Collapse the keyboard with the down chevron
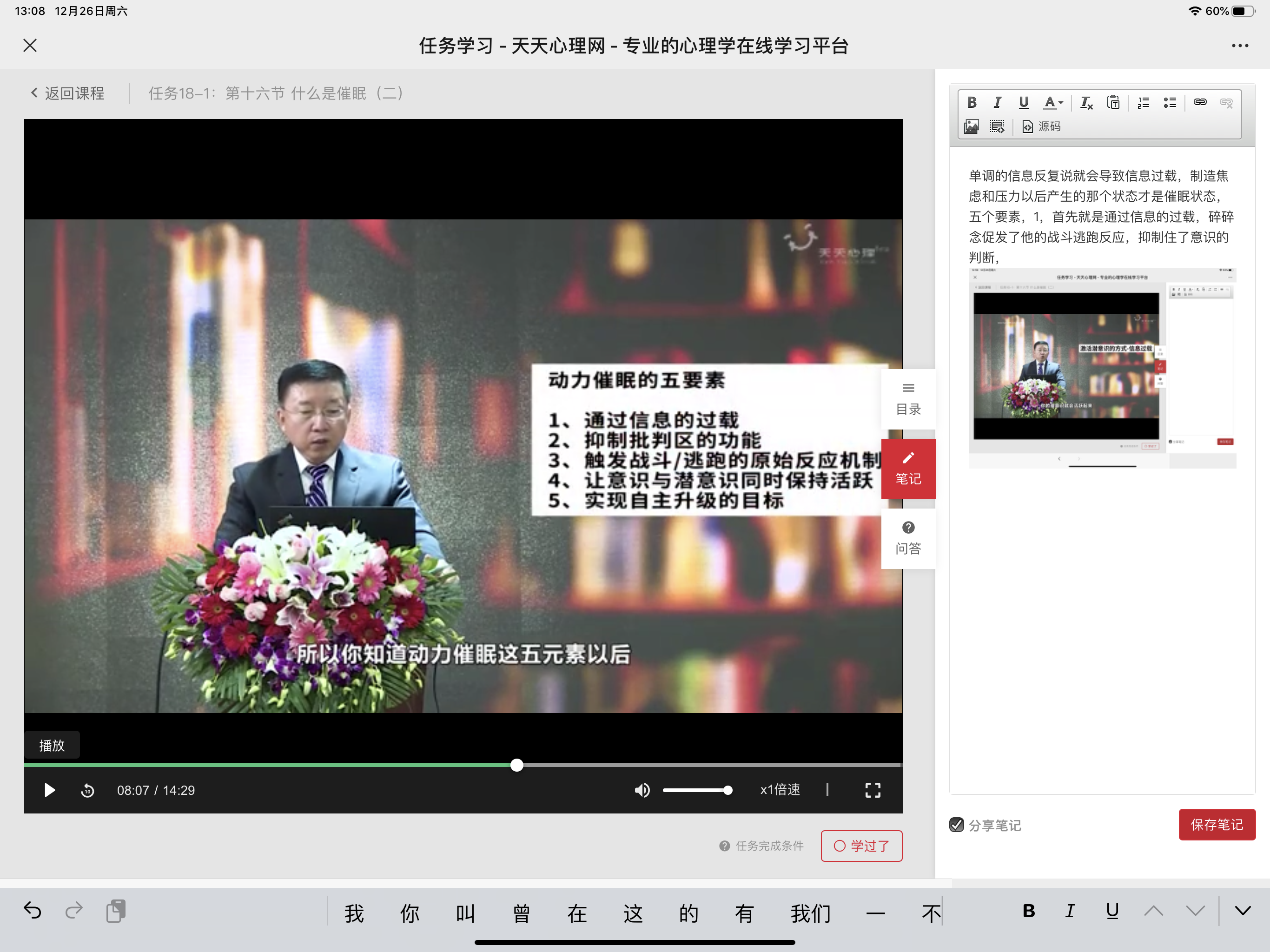The height and width of the screenshot is (952, 1270). coord(1243,911)
